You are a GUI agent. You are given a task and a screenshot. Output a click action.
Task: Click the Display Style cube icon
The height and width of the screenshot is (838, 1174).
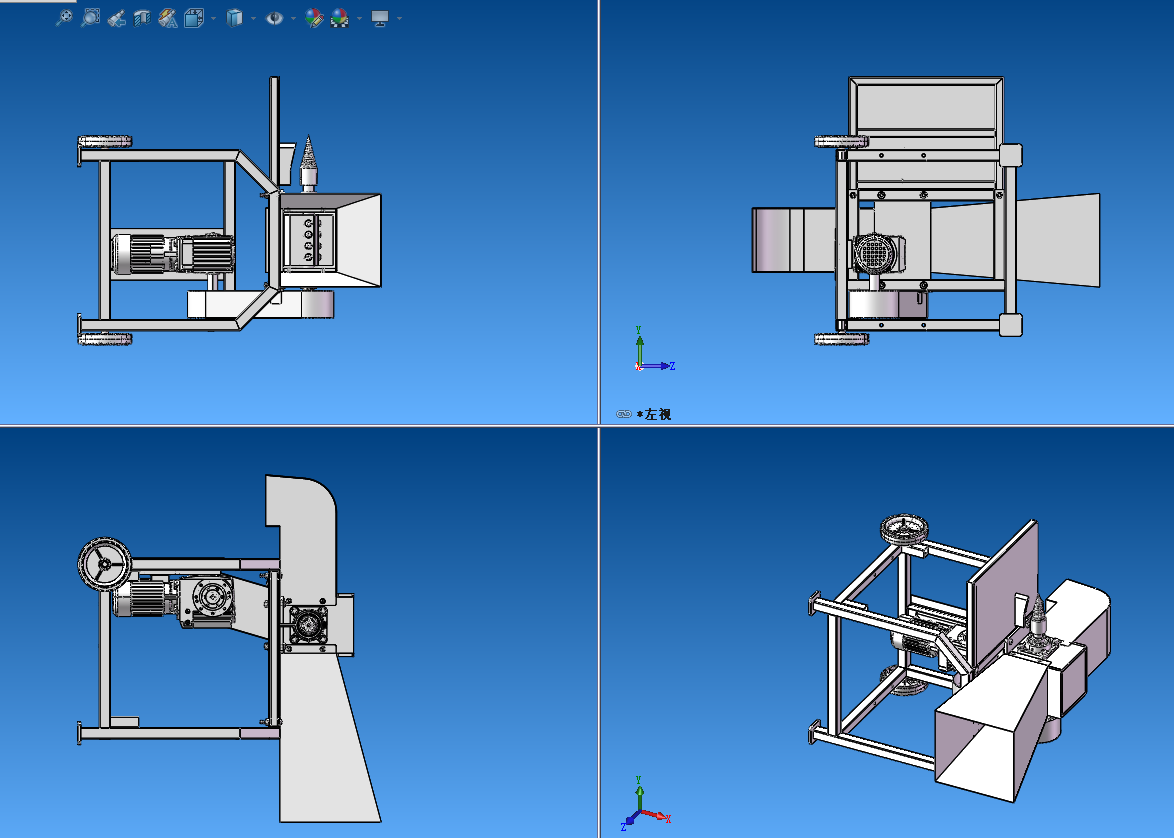[x=235, y=18]
